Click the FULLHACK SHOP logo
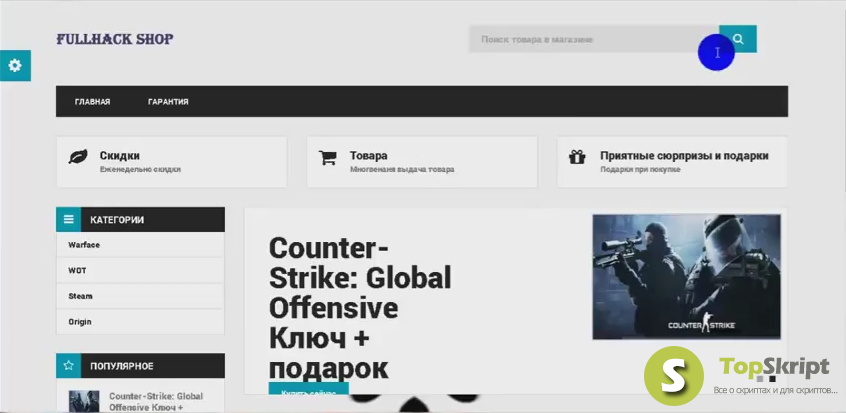The image size is (846, 413). pos(115,39)
